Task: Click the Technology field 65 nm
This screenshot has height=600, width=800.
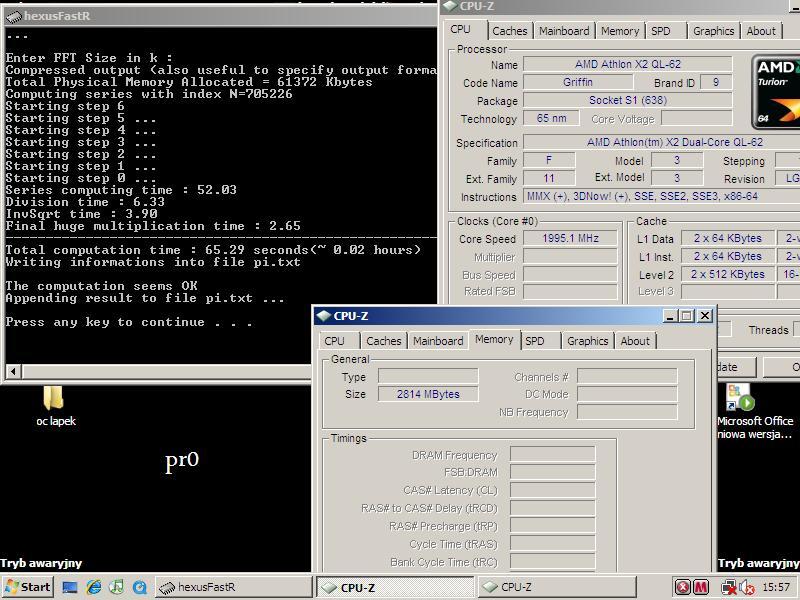Action: 551,118
